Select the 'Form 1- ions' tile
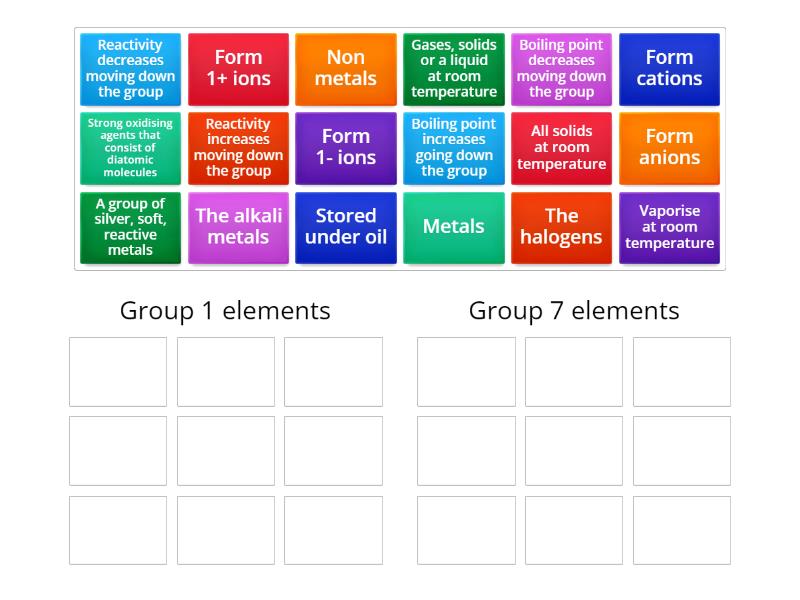The width and height of the screenshot is (800, 600). [x=346, y=148]
